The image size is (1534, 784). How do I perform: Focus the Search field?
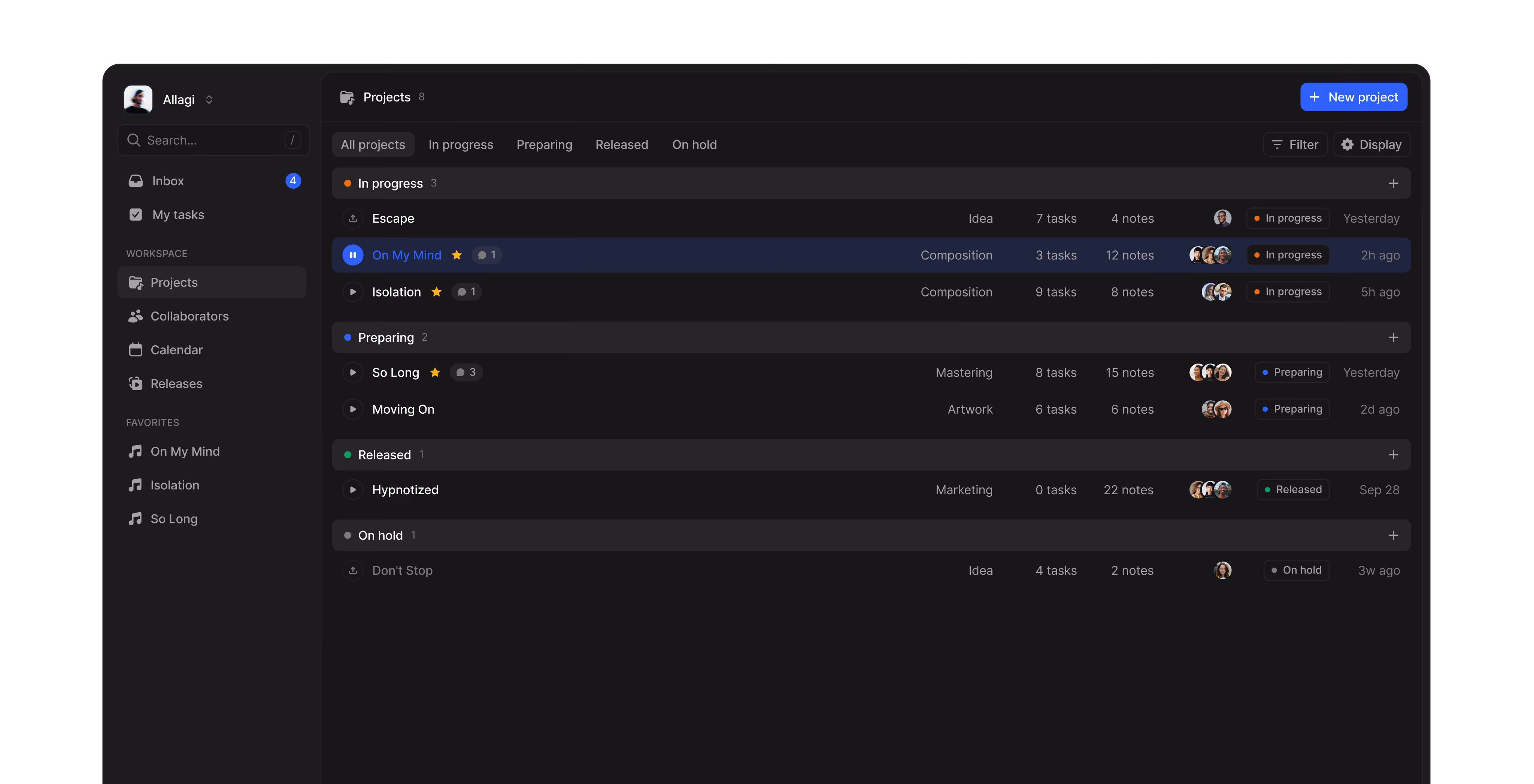[x=214, y=140]
